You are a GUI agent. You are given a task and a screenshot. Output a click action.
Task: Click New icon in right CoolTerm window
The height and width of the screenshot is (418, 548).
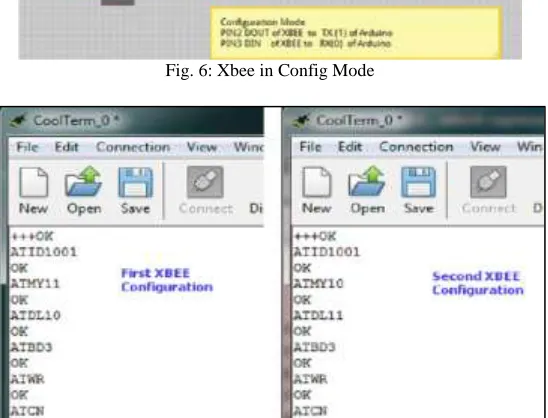[317, 182]
